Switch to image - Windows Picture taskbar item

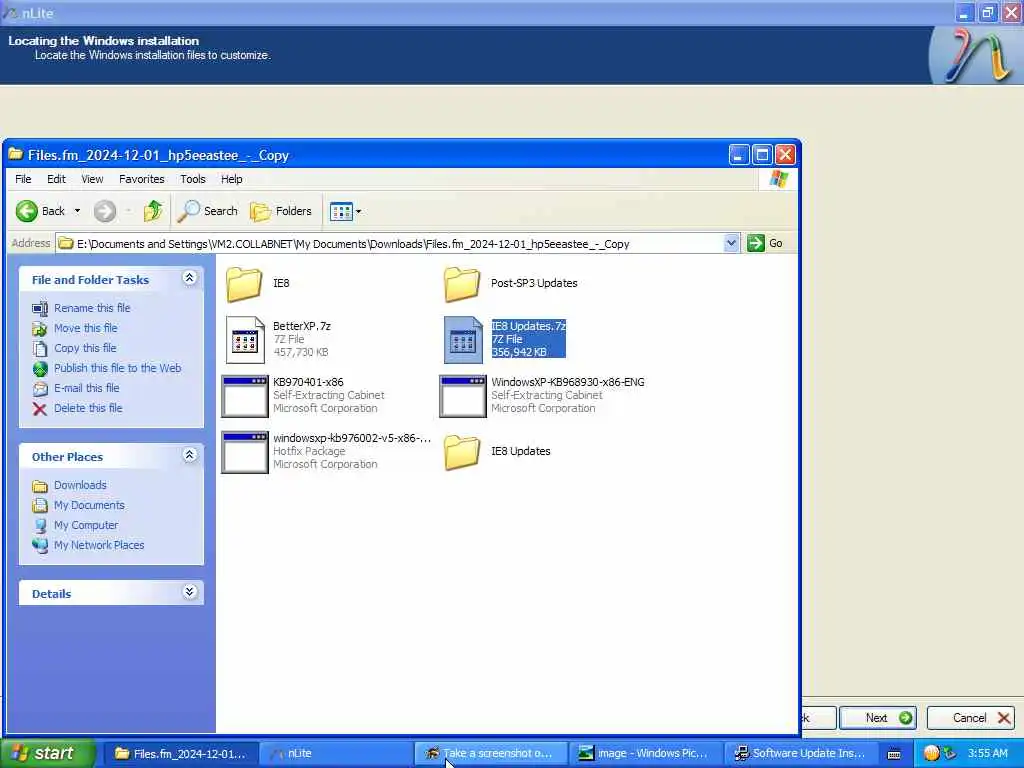[645, 753]
